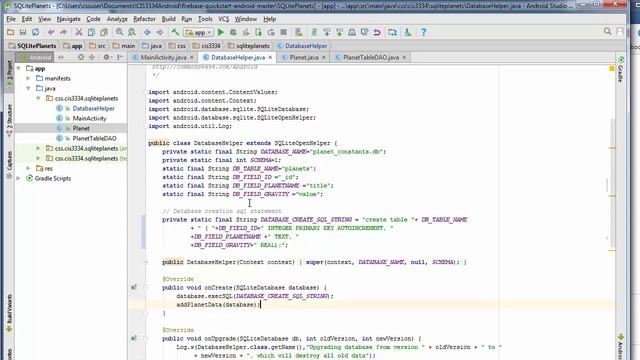Click the Navigate Forward arrow icon
The height and width of the screenshot is (360, 640).
click(x=160, y=32)
